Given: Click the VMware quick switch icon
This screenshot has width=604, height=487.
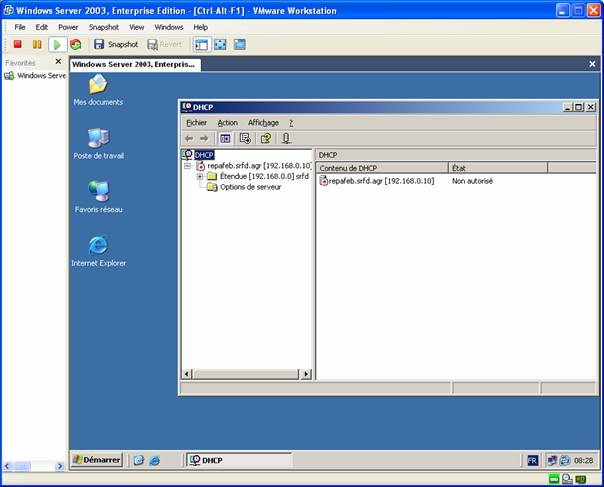Looking at the screenshot, I should [240, 44].
